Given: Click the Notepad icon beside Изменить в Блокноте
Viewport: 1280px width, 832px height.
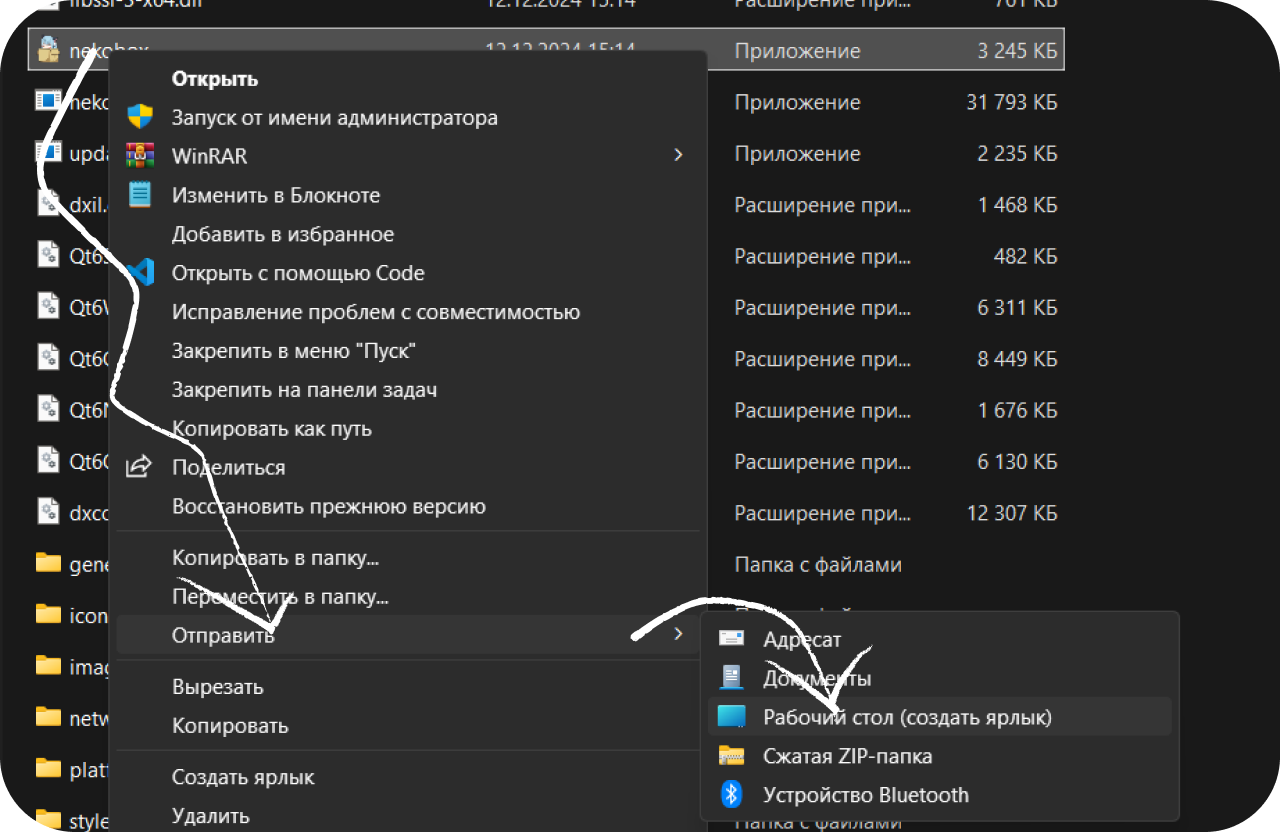Looking at the screenshot, I should [x=140, y=195].
